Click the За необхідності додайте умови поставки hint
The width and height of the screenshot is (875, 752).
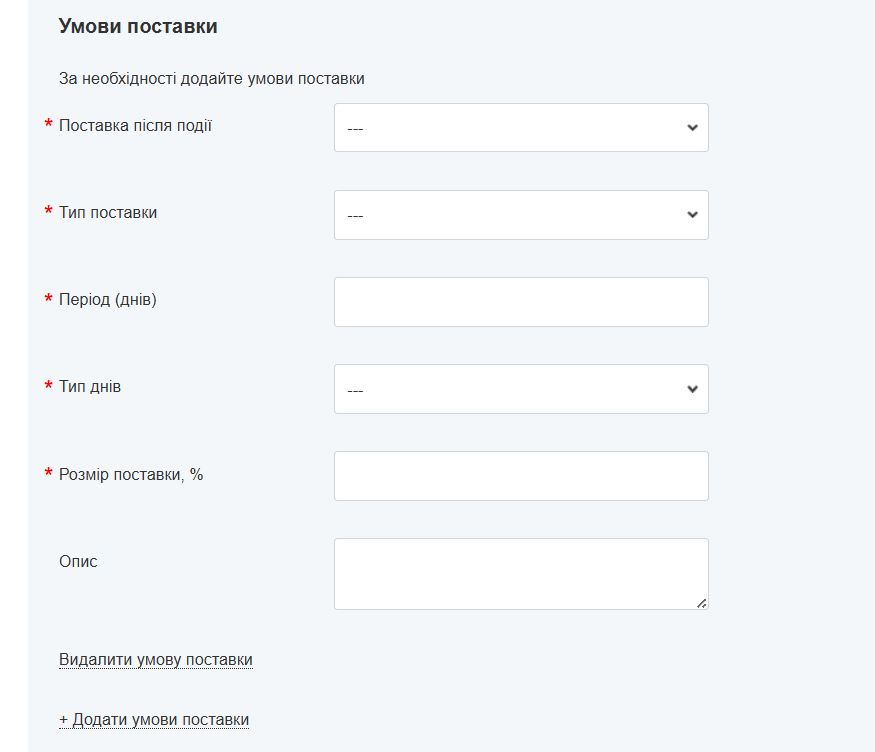pyautogui.click(x=211, y=79)
